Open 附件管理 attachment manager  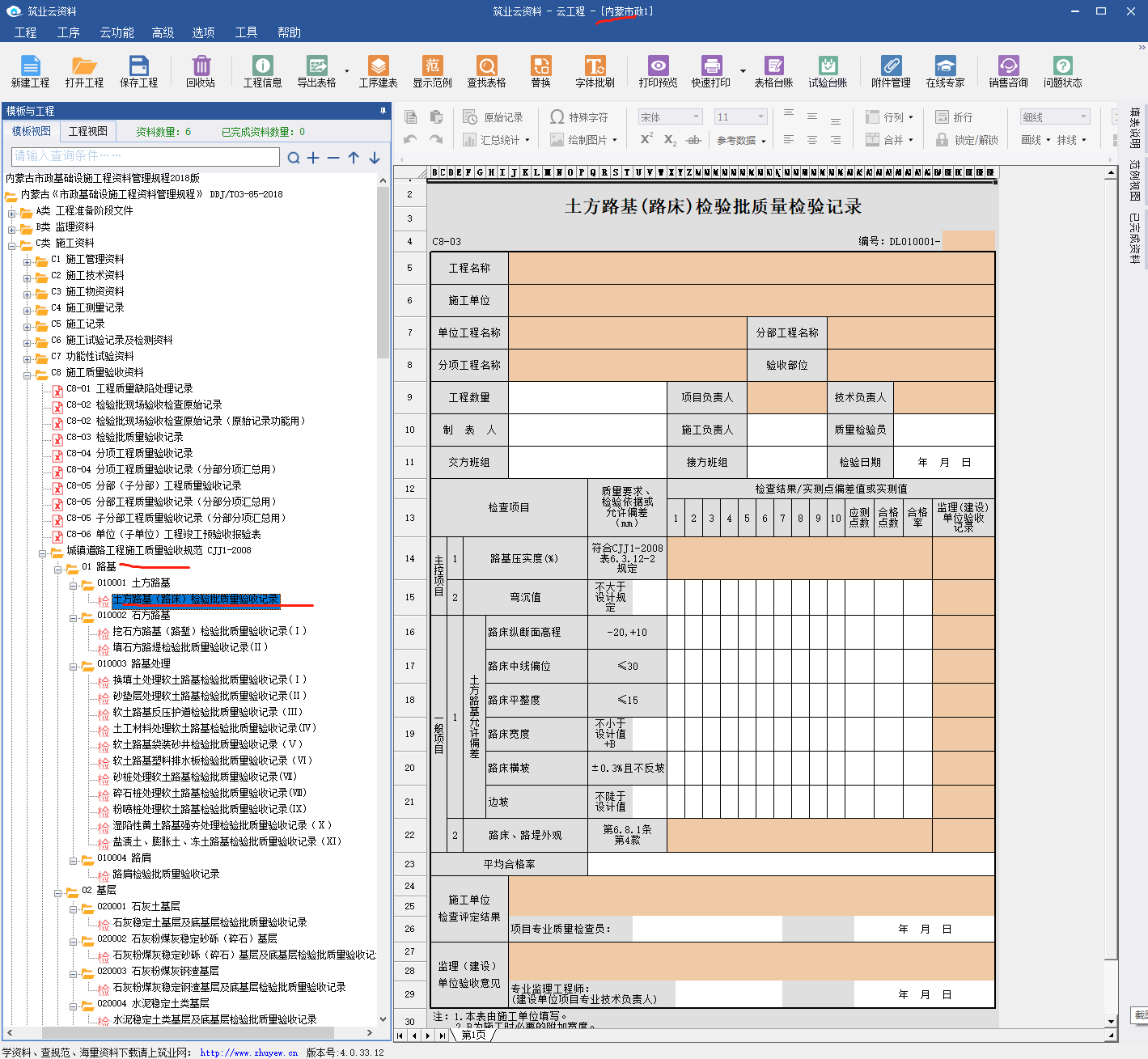point(891,71)
